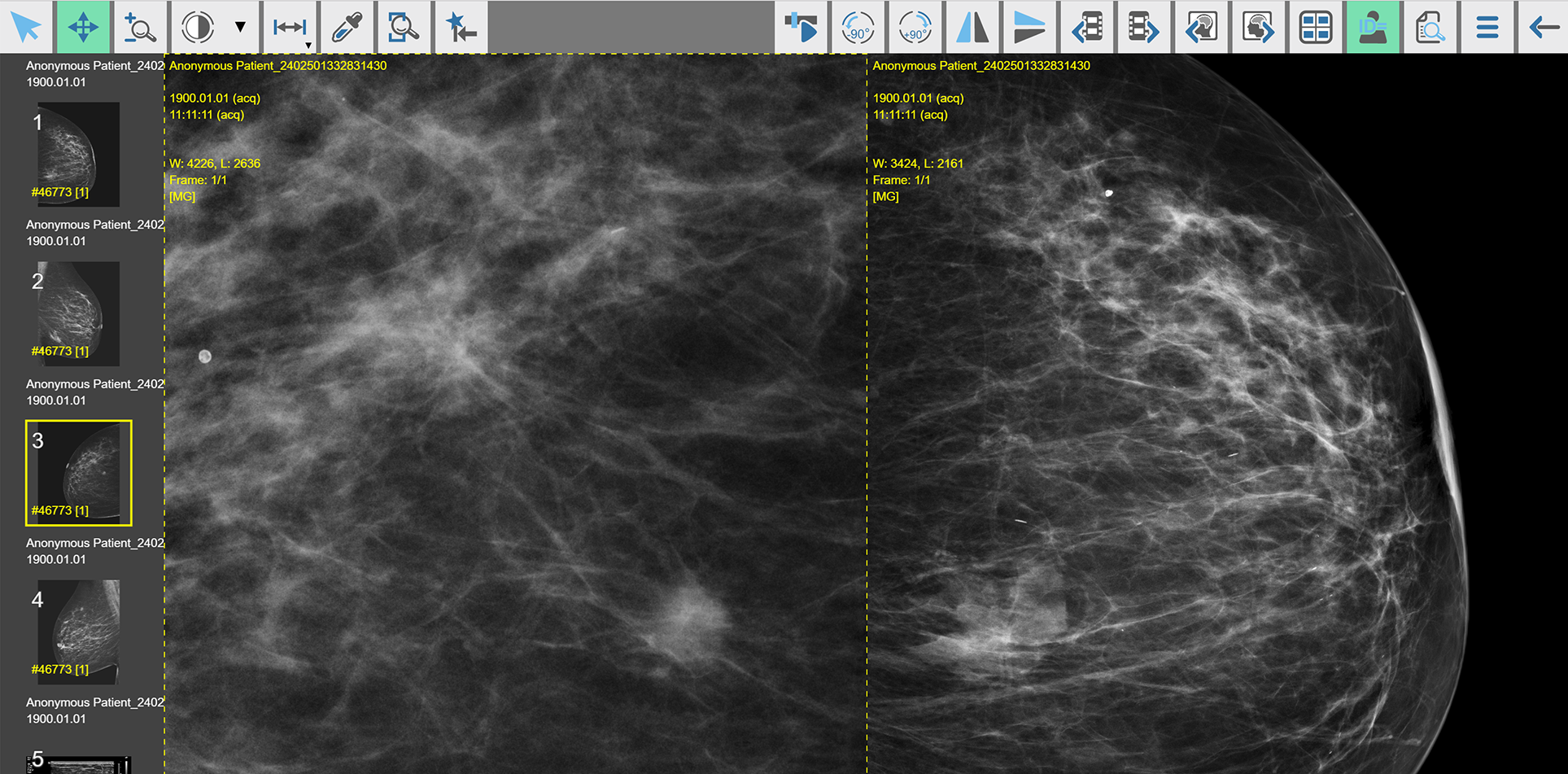
Task: Click 'Frame: 1/1' in right viewport
Action: [x=901, y=181]
